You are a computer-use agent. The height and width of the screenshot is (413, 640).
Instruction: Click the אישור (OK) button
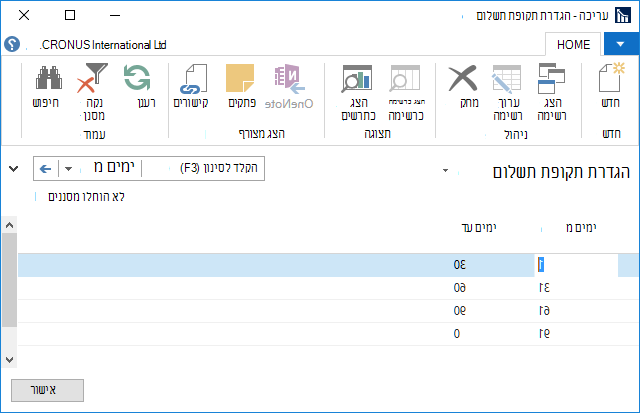[47, 390]
